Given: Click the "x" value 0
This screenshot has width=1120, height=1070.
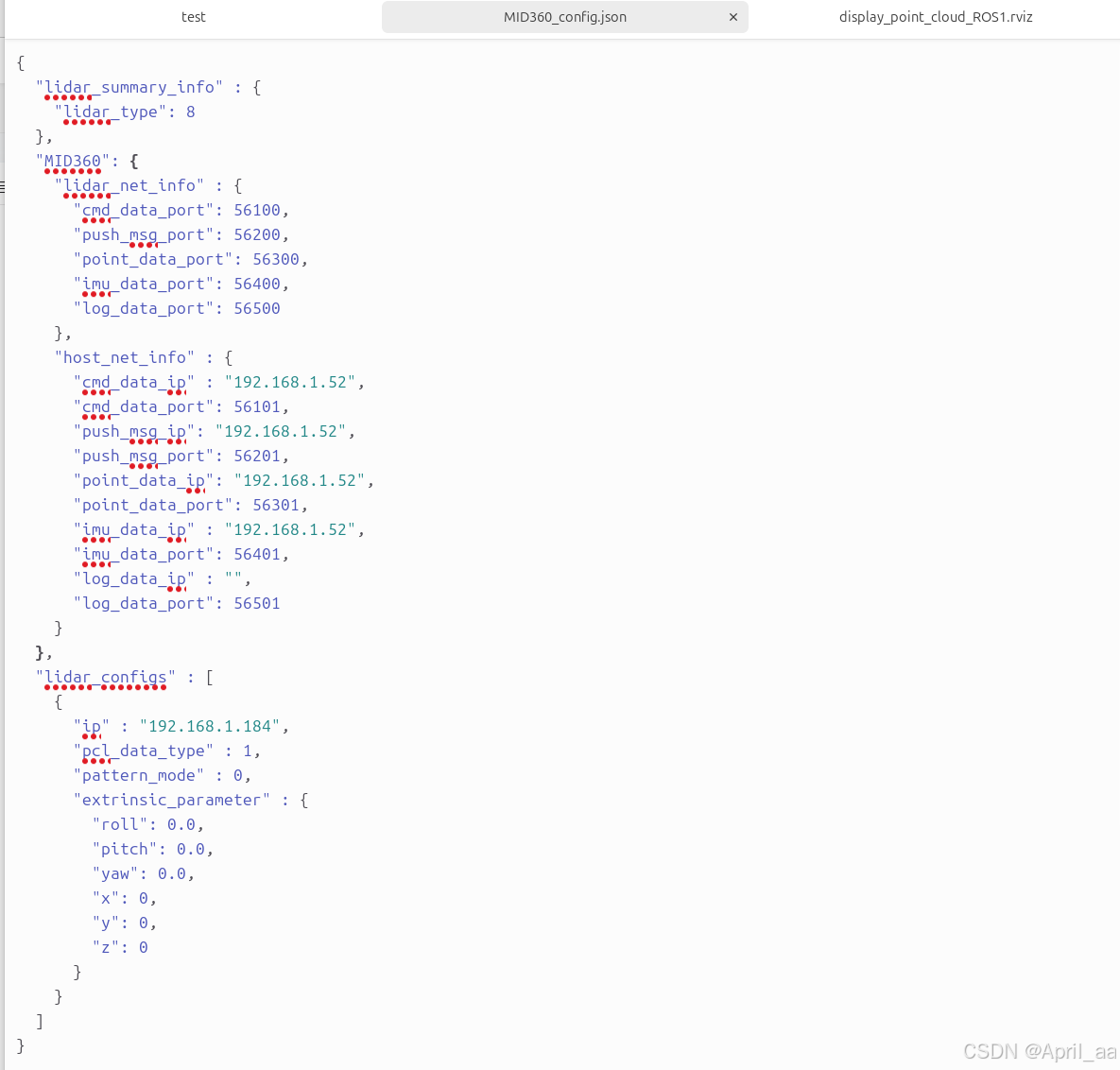Looking at the screenshot, I should [144, 899].
